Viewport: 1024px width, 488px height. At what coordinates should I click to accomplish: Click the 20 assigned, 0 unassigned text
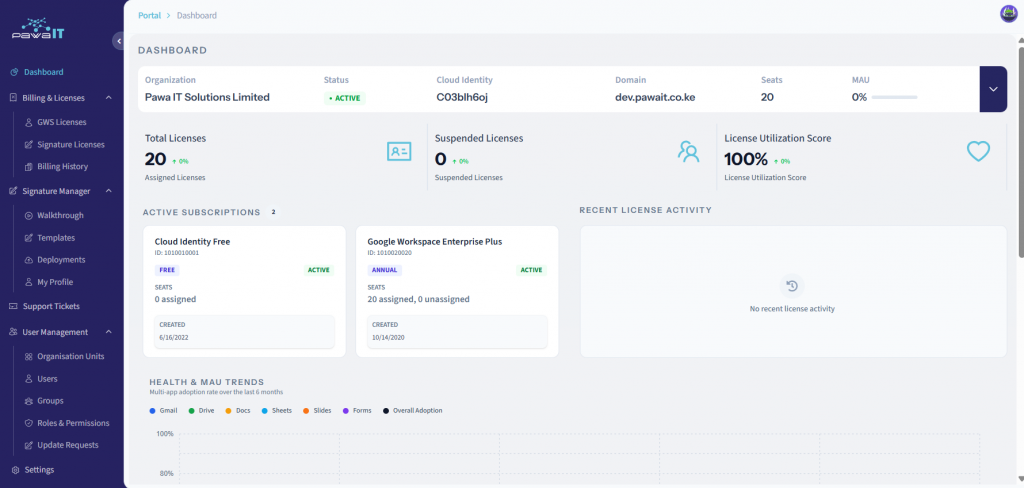(x=419, y=299)
